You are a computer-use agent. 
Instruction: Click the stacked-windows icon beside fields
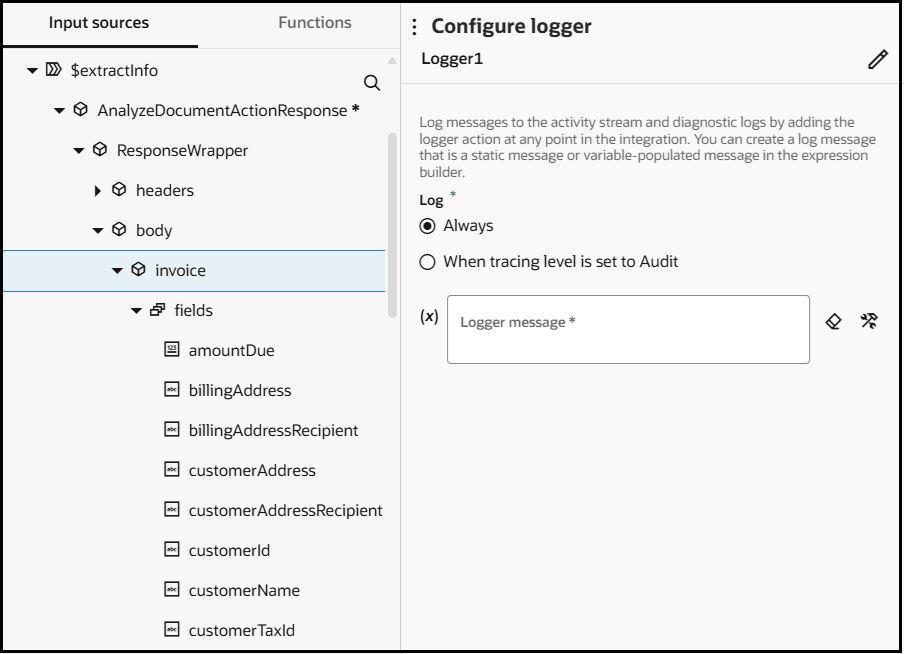[x=157, y=310]
